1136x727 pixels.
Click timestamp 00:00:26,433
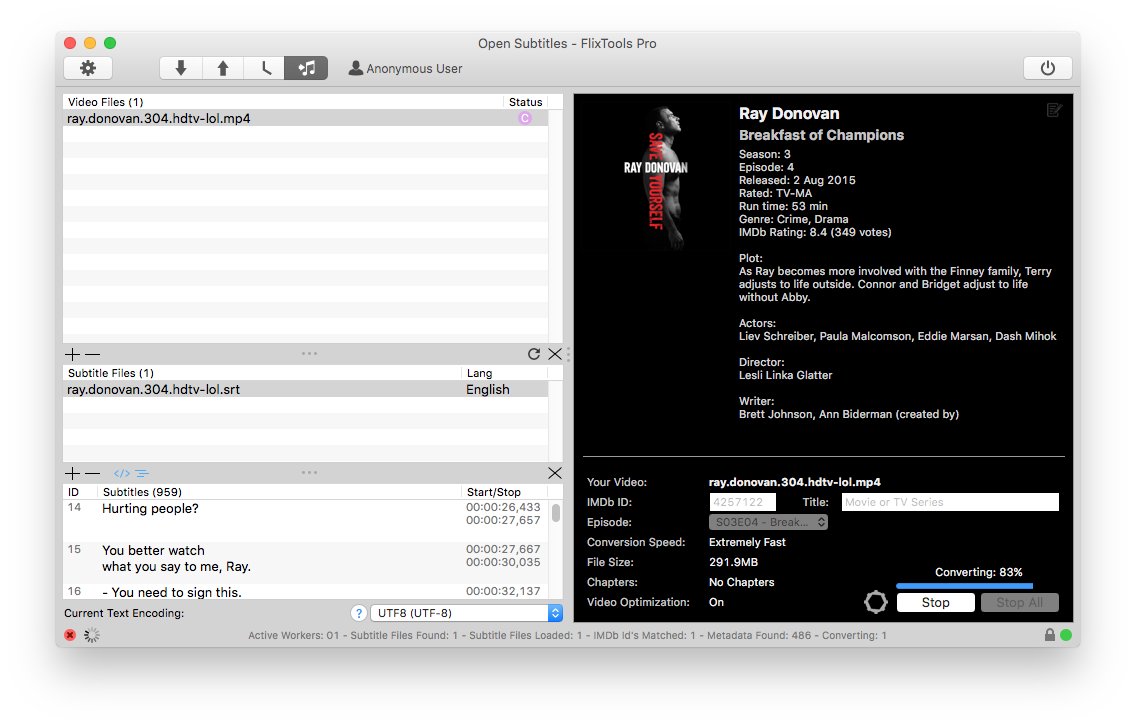point(503,507)
